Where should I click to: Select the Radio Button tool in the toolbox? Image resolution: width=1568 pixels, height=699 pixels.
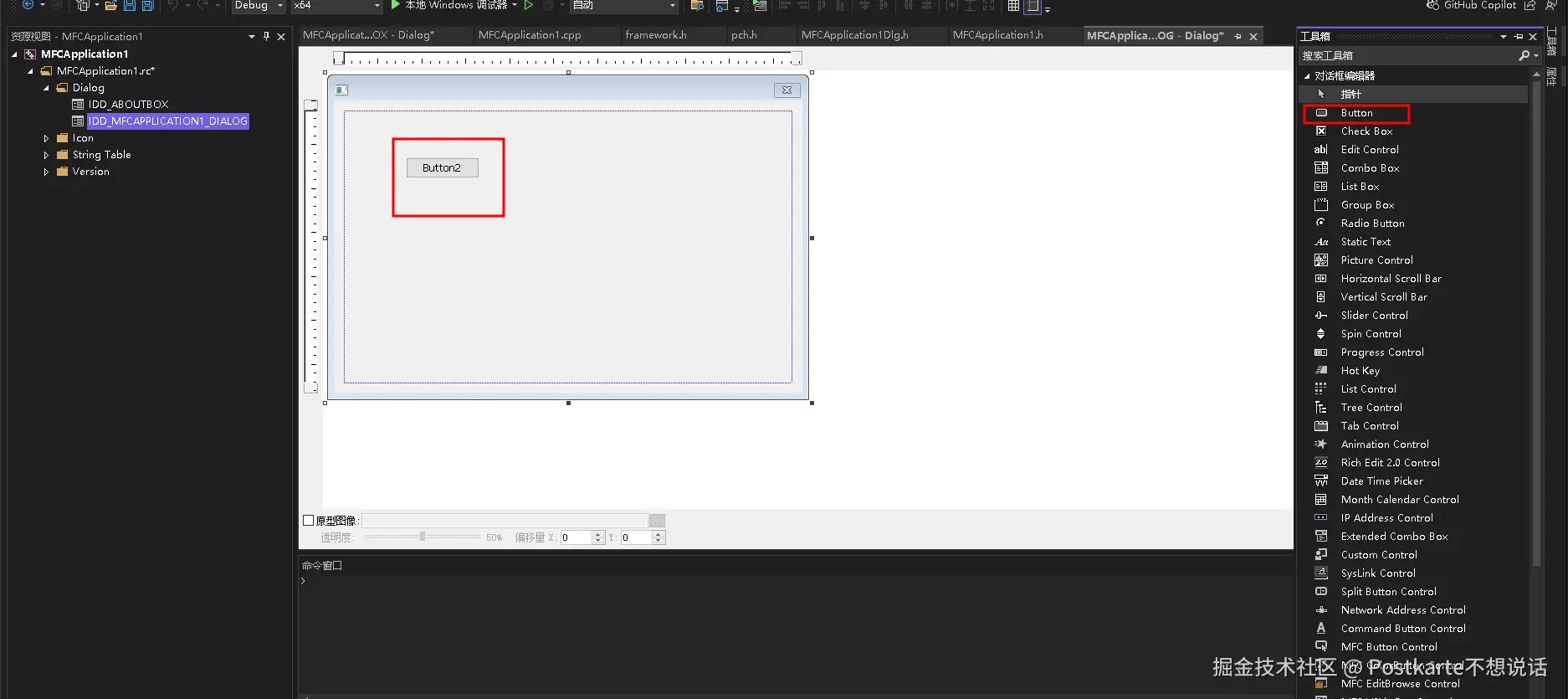pyautogui.click(x=1372, y=224)
